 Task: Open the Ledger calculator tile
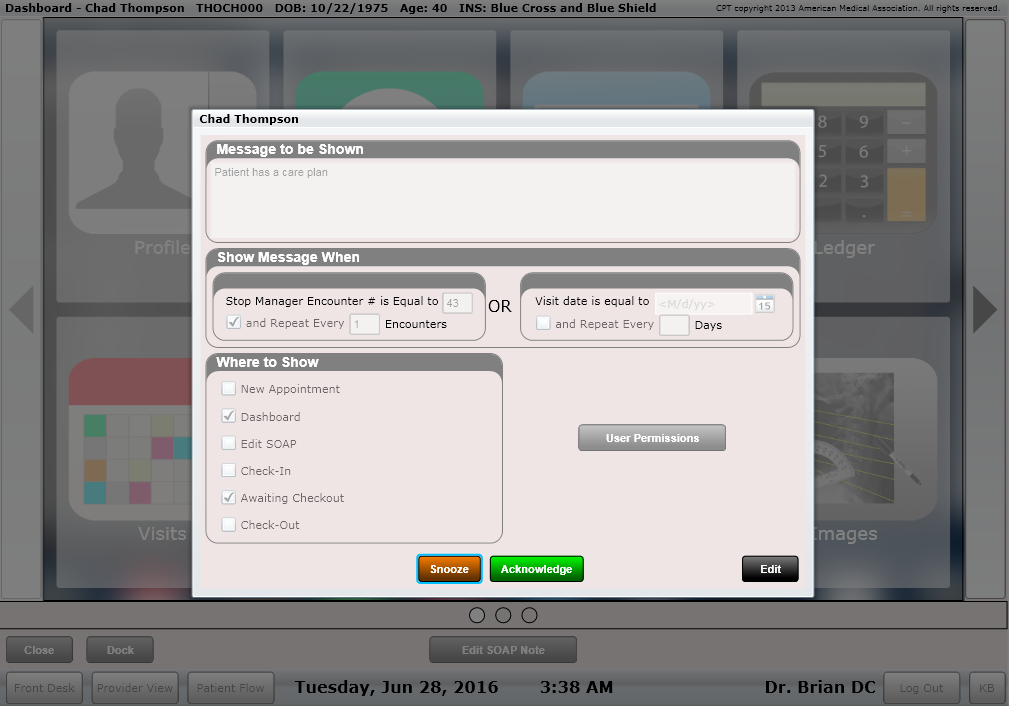[875, 150]
